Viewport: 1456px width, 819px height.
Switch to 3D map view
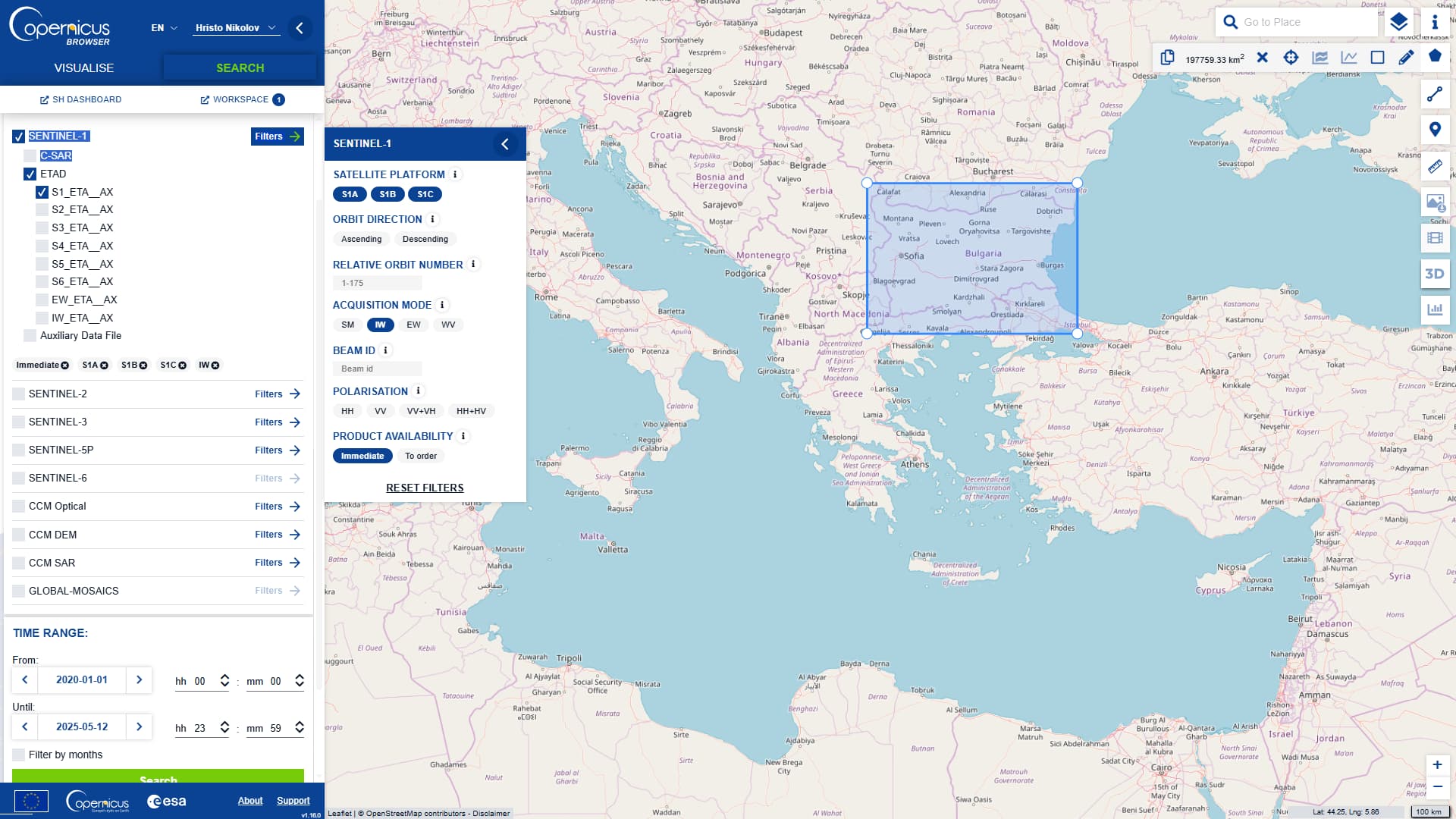pos(1435,274)
